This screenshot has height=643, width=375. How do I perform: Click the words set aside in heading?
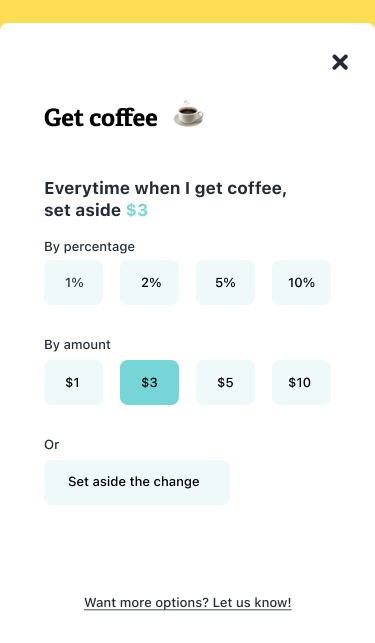click(x=82, y=210)
